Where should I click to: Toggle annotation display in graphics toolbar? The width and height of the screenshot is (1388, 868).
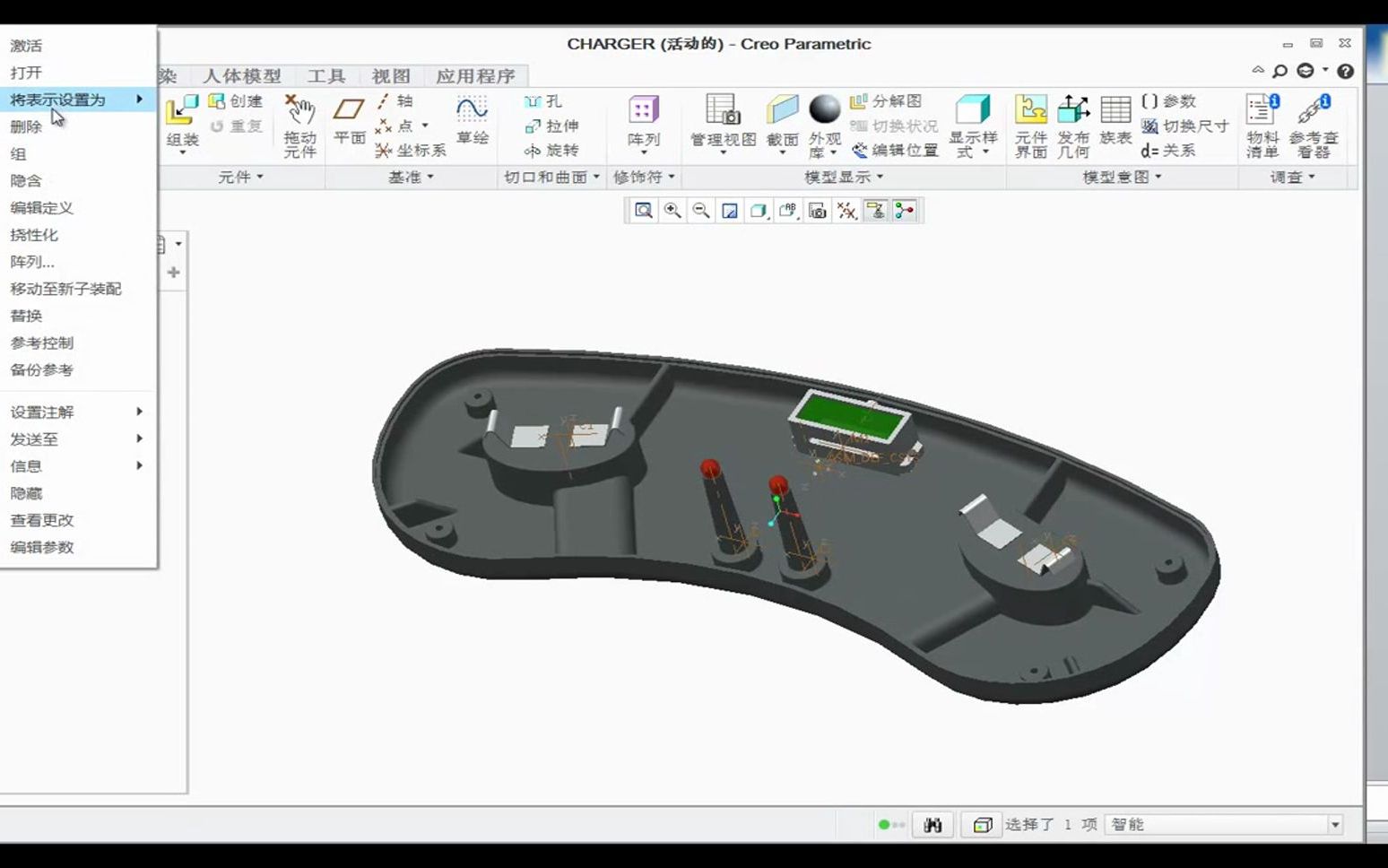coord(787,210)
